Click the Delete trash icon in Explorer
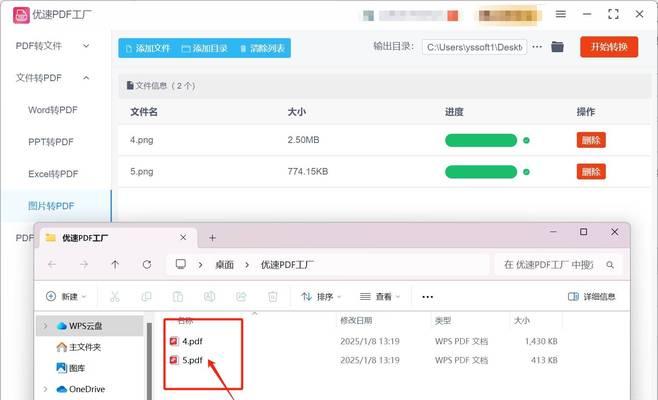 coord(273,297)
